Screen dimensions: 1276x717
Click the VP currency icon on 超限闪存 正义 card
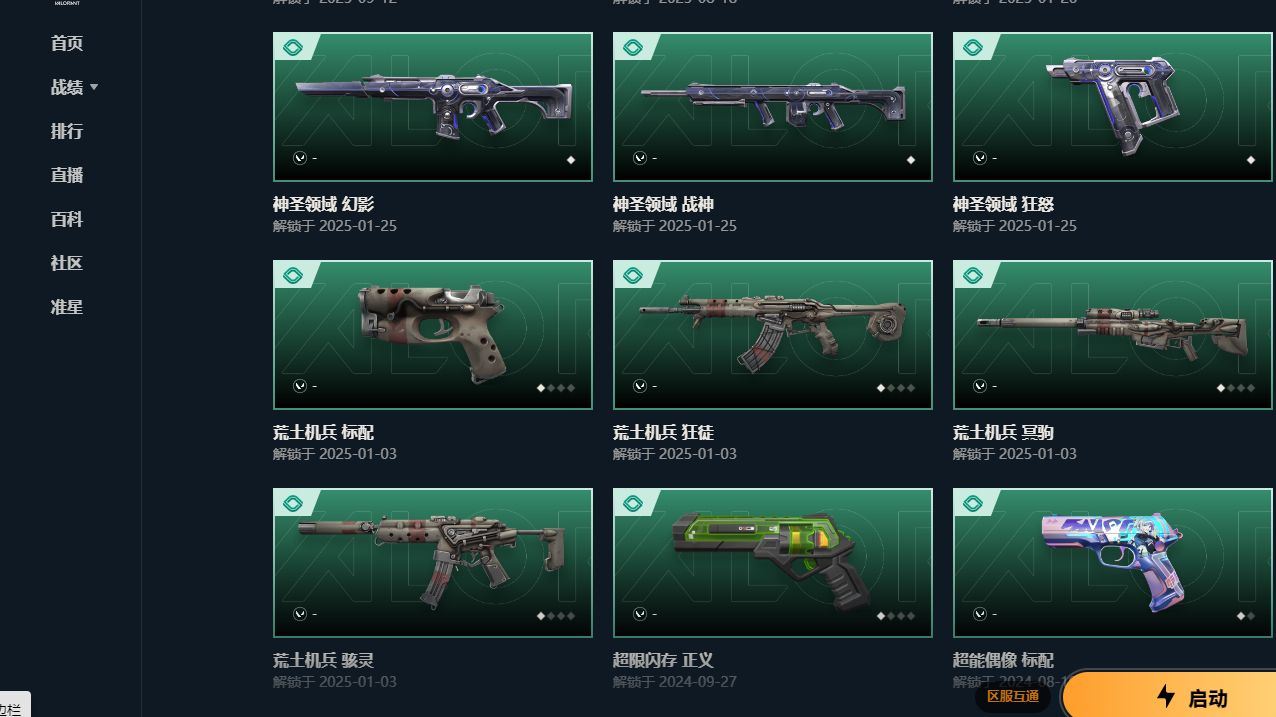(640, 614)
